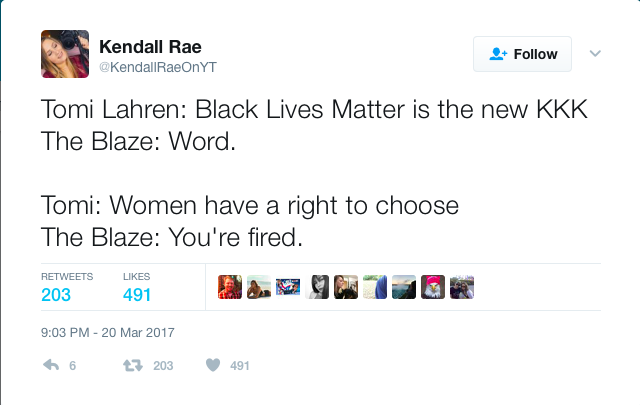The width and height of the screenshot is (640, 405).
Task: Click the black-and-white portrait liker avatar
Action: tap(317, 287)
